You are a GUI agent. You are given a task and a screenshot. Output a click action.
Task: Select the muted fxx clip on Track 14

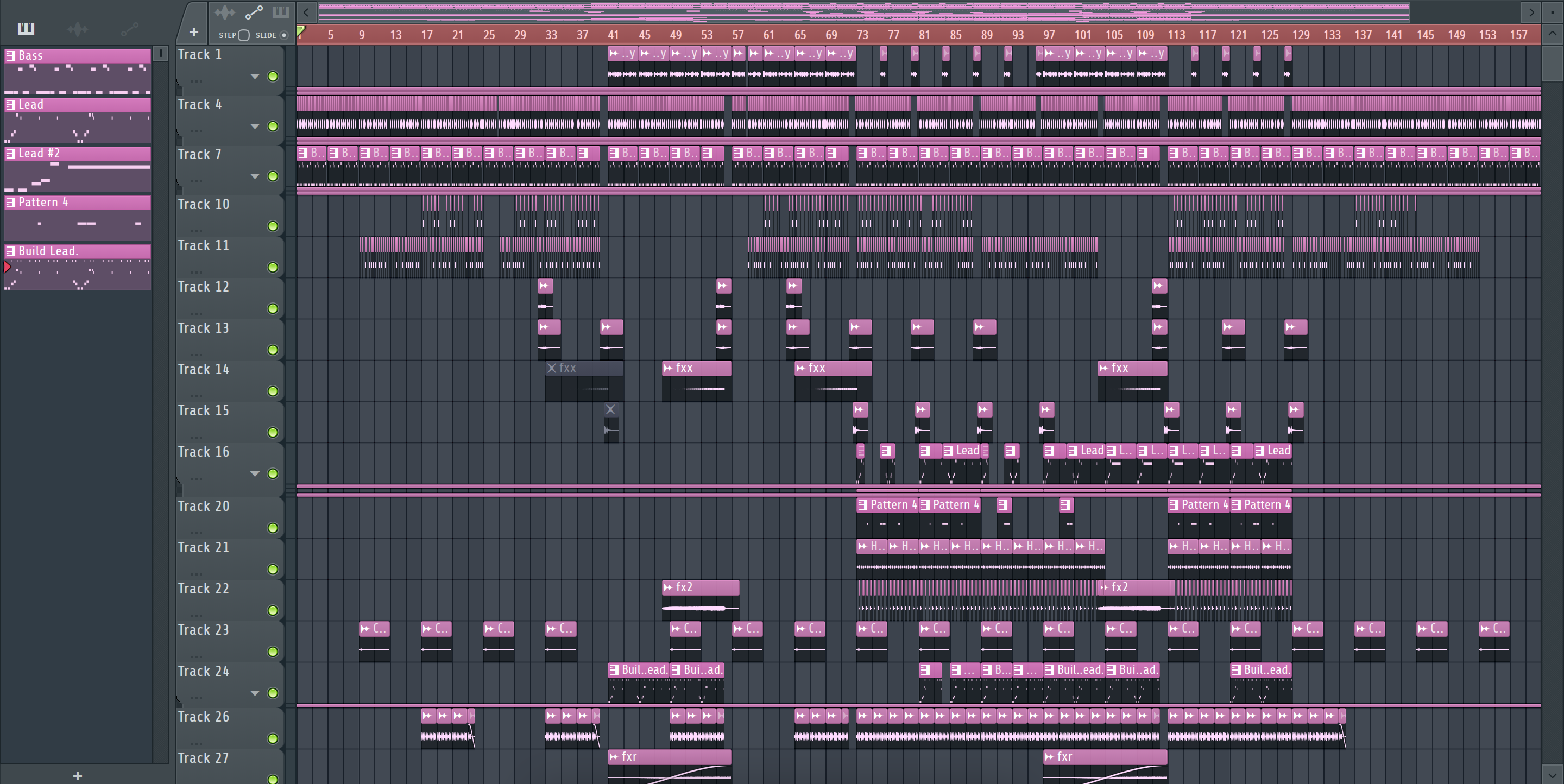(x=584, y=381)
